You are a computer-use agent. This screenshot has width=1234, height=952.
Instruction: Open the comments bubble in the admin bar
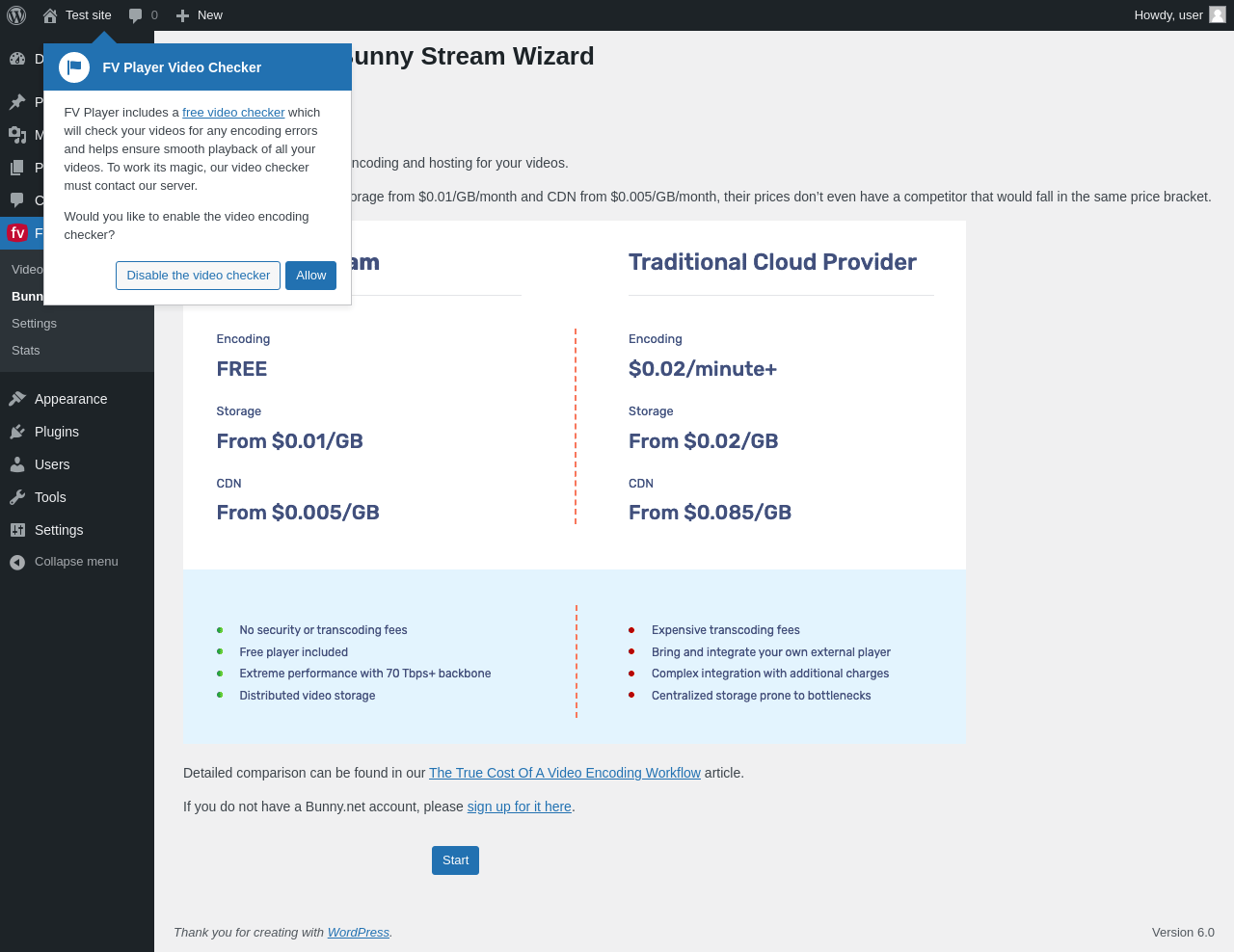pos(136,15)
